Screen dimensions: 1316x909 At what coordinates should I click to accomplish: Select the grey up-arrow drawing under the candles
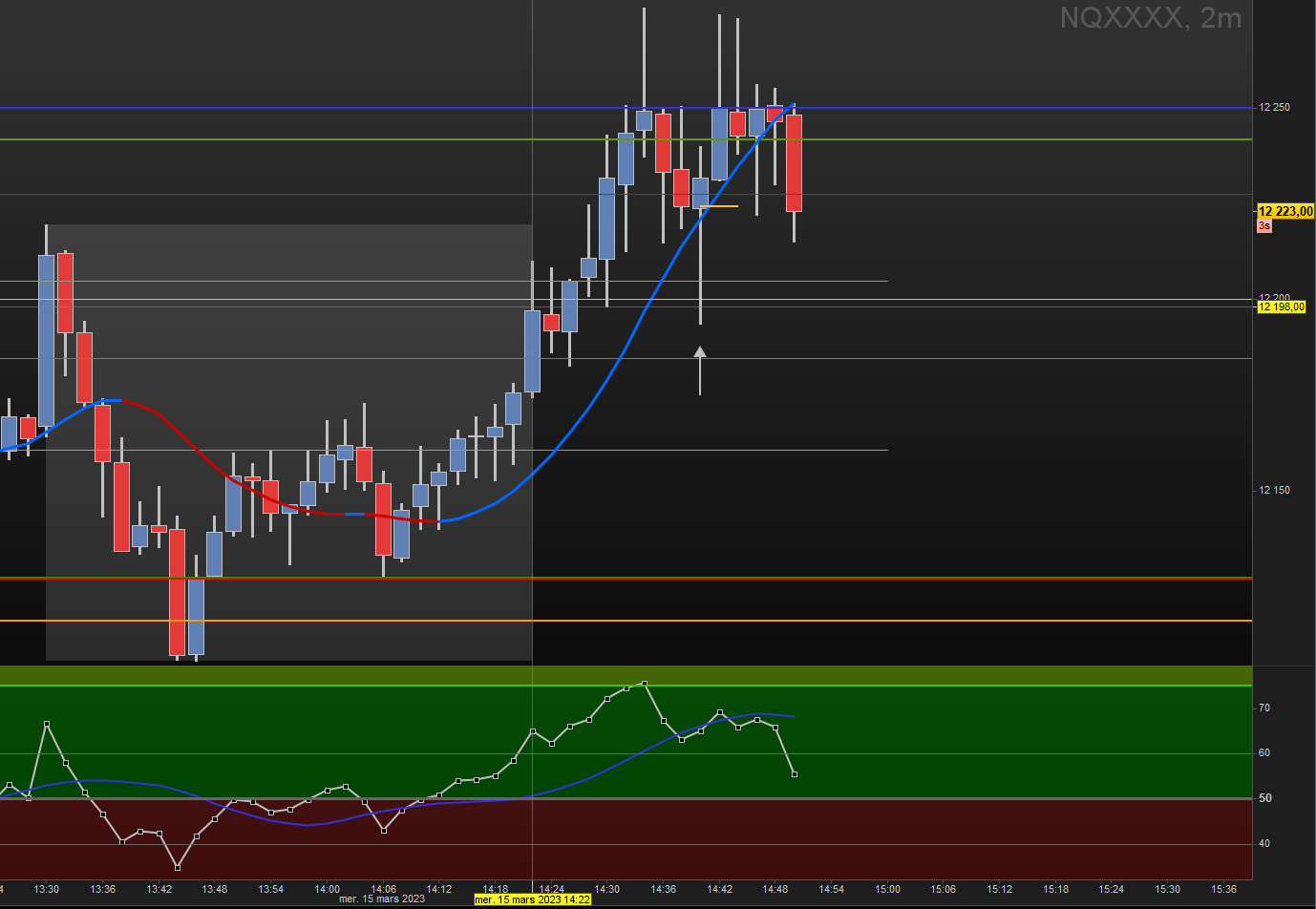point(700,370)
